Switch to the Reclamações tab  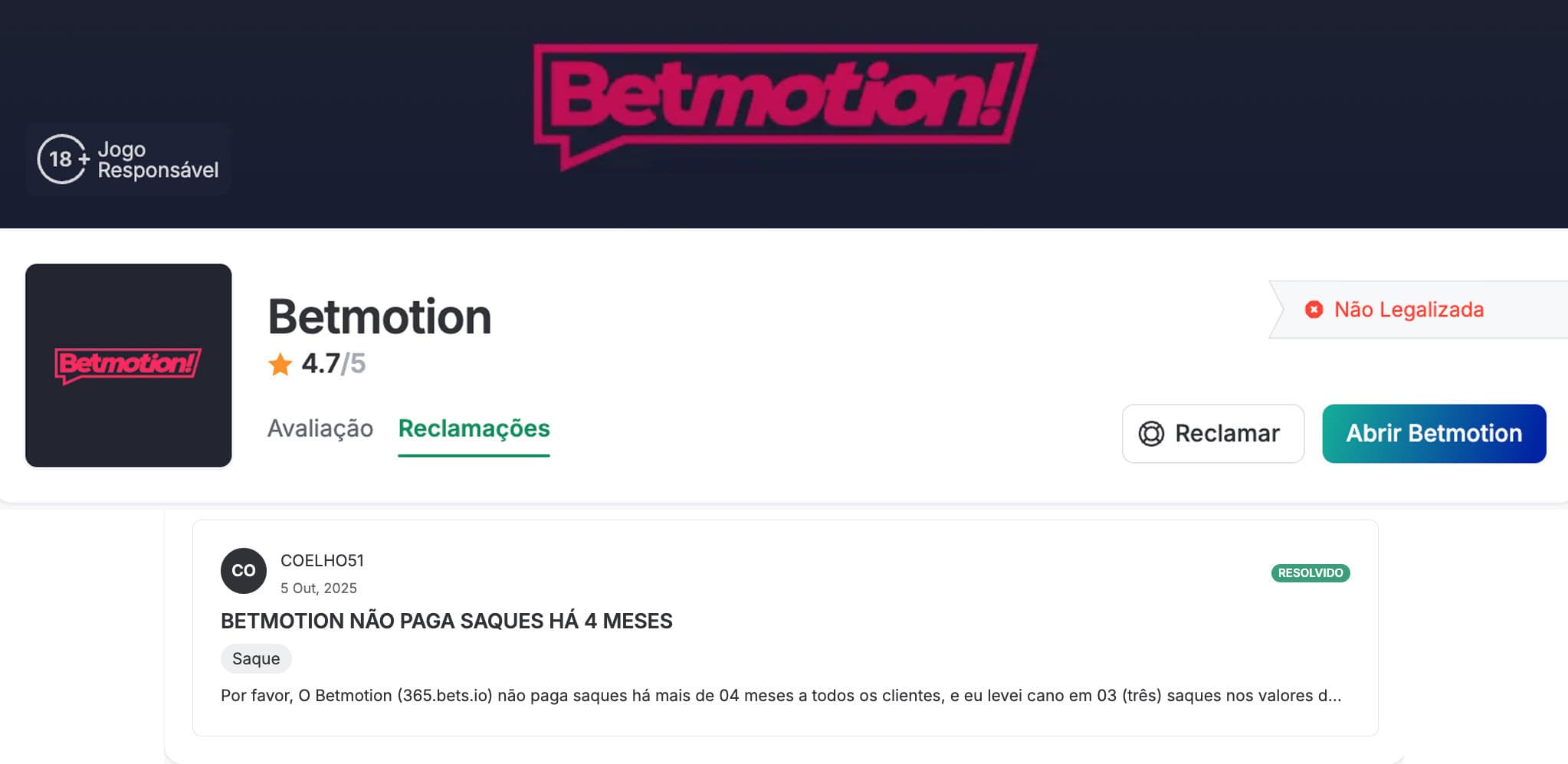(x=474, y=428)
